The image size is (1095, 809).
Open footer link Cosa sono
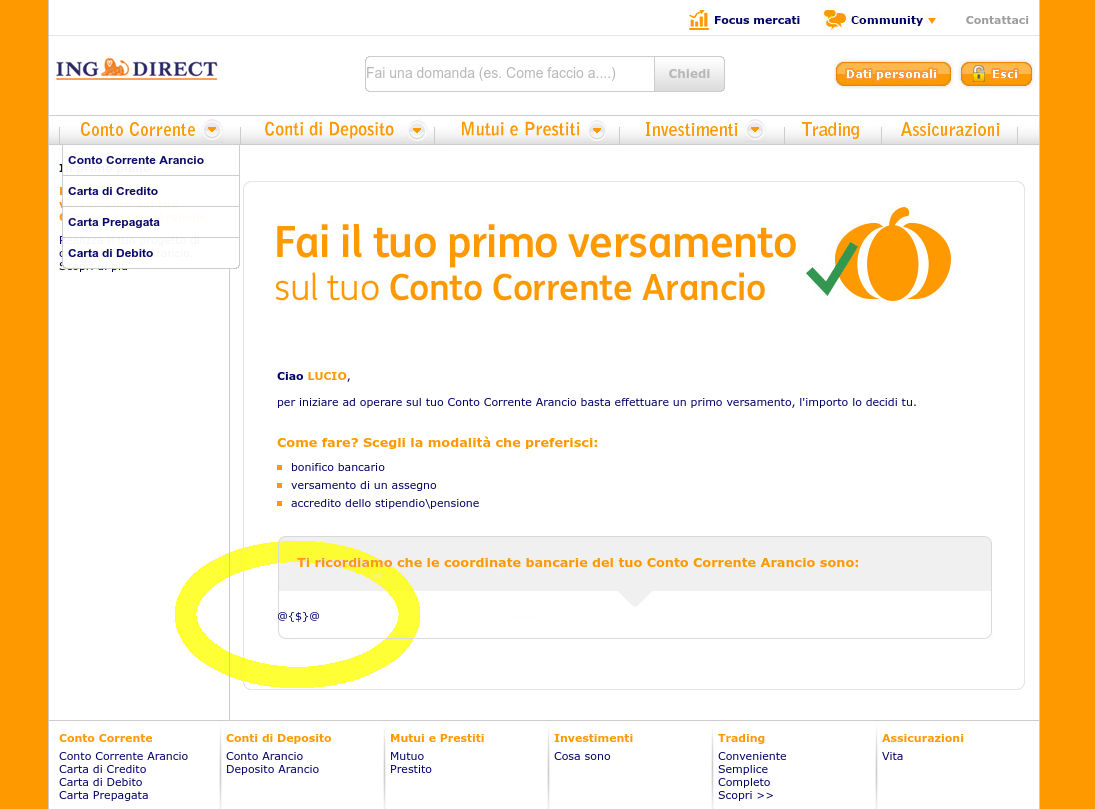[x=582, y=757]
